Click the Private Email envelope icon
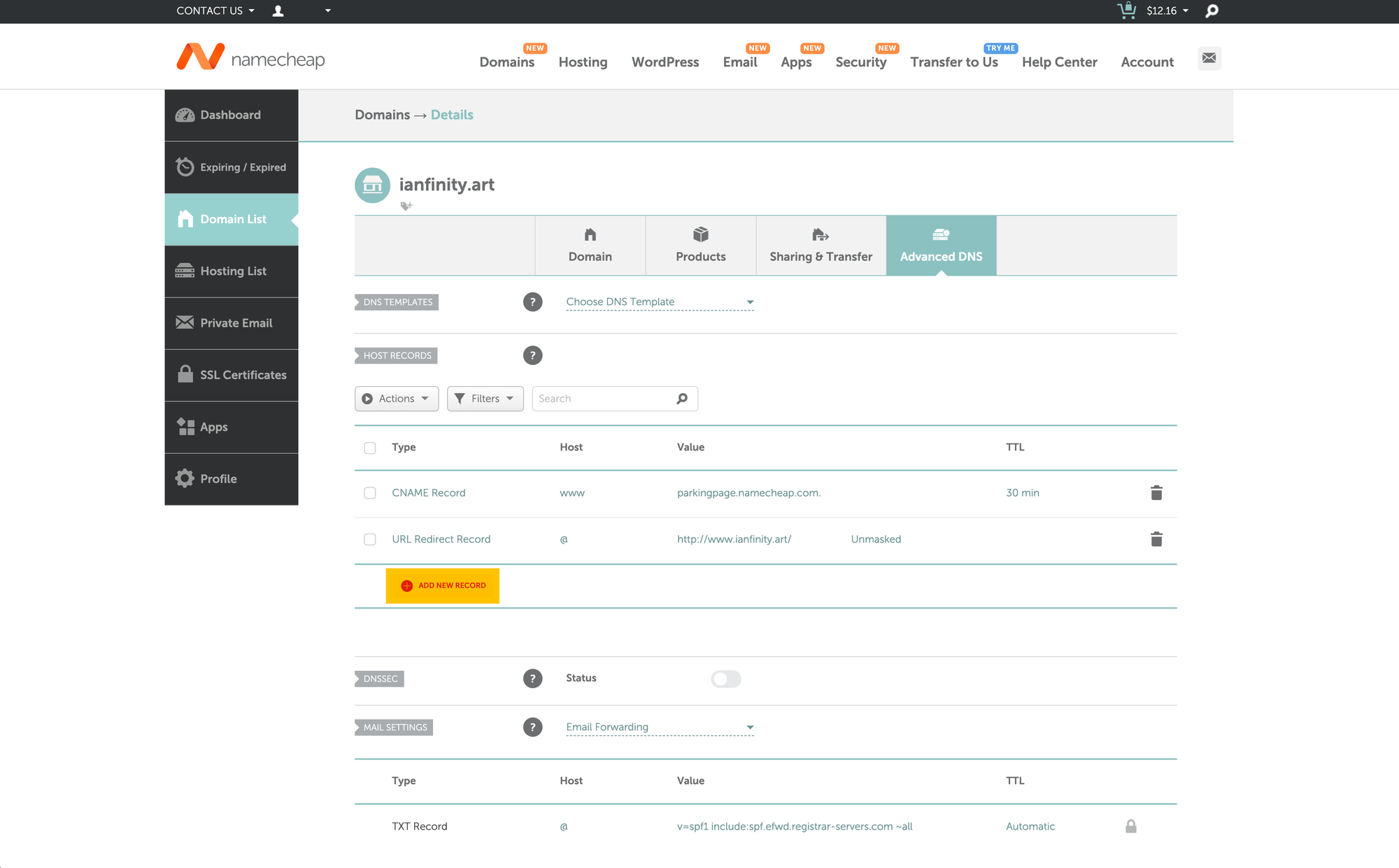Screen dimensions: 1399x868 [x=185, y=322]
